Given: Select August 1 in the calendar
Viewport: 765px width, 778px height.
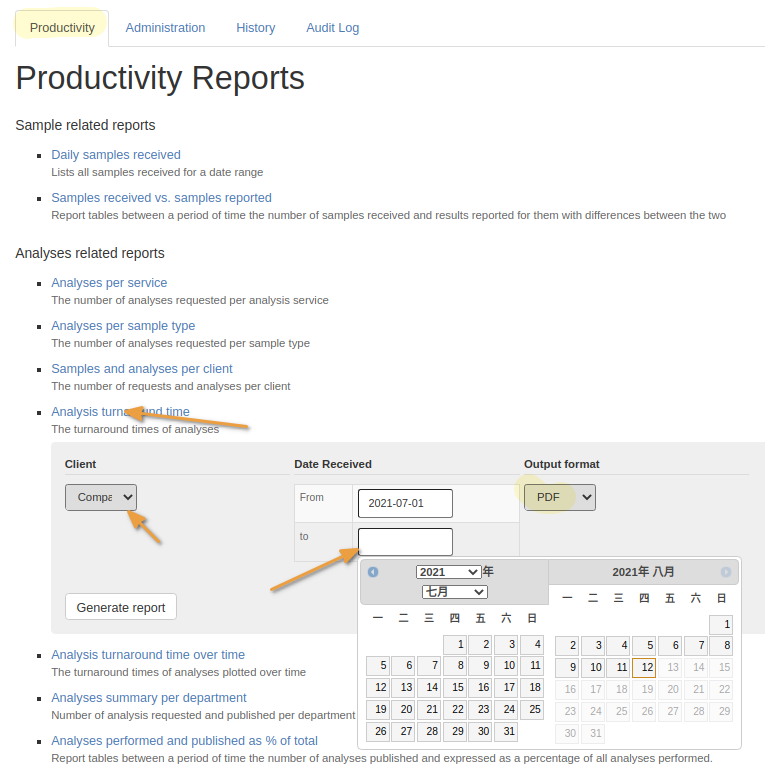Looking at the screenshot, I should 721,624.
